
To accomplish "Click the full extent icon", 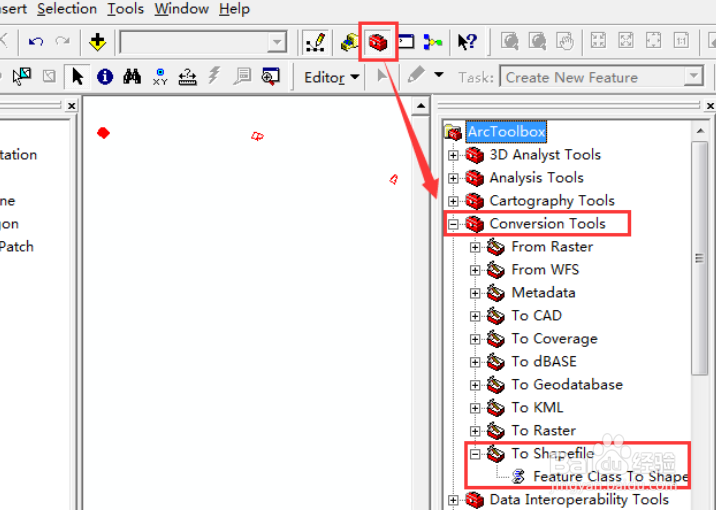I will point(653,40).
